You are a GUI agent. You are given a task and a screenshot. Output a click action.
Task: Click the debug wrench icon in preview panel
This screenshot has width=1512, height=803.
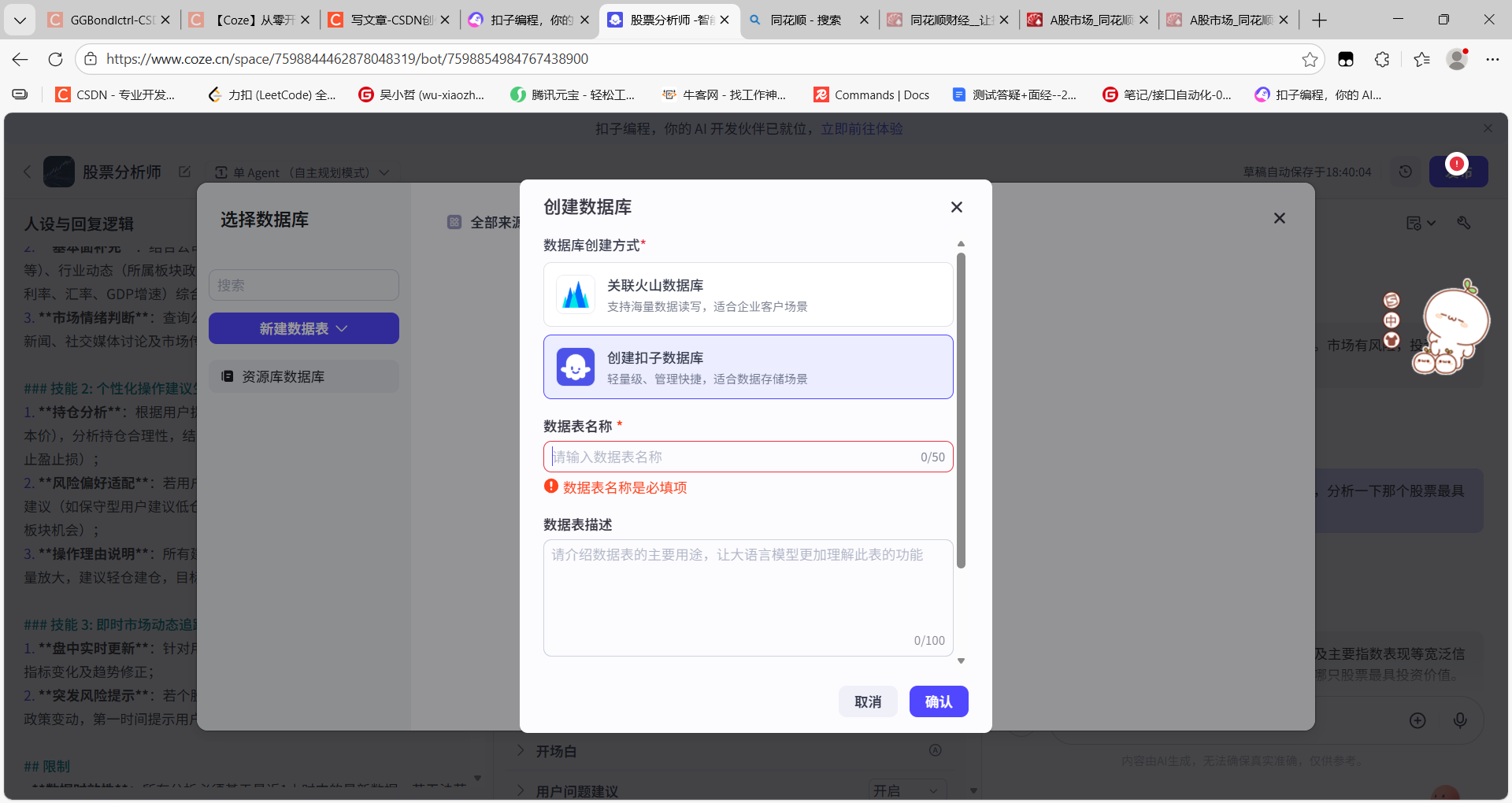(x=1464, y=223)
